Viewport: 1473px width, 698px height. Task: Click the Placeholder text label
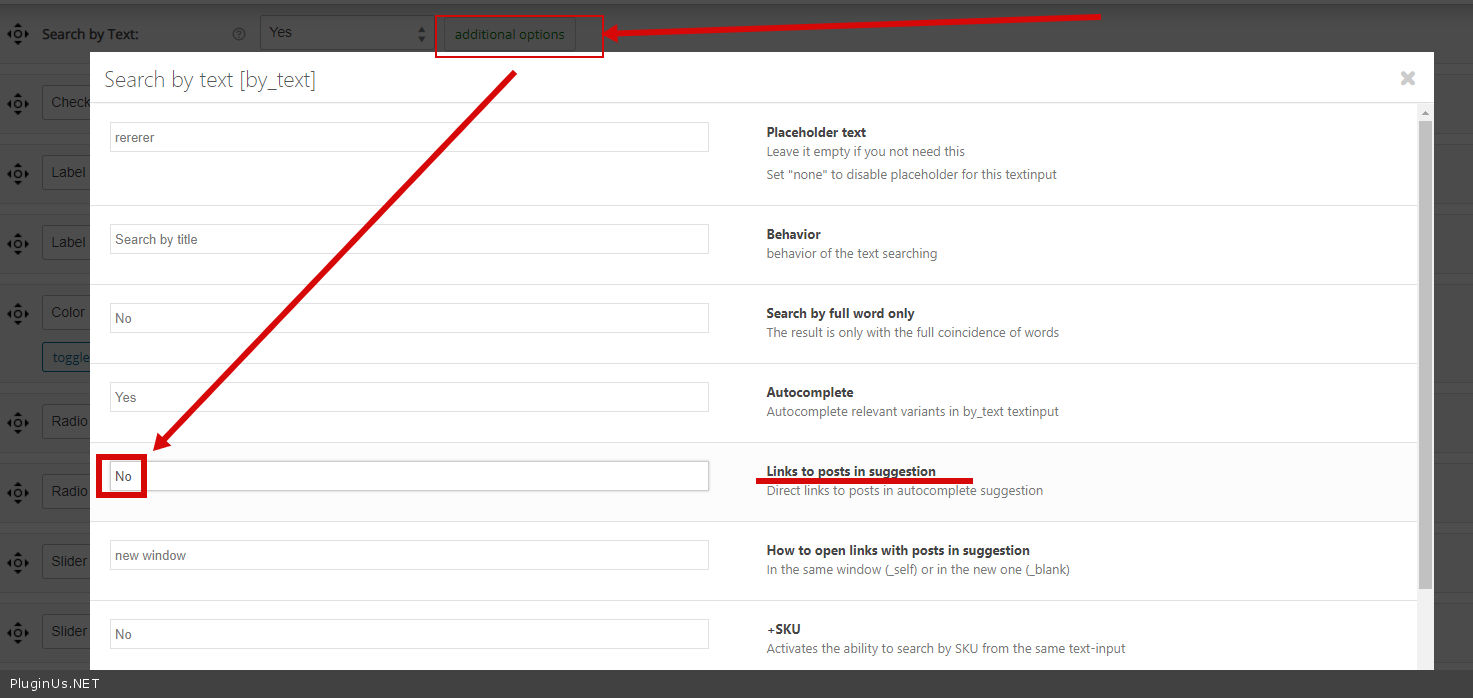point(816,132)
